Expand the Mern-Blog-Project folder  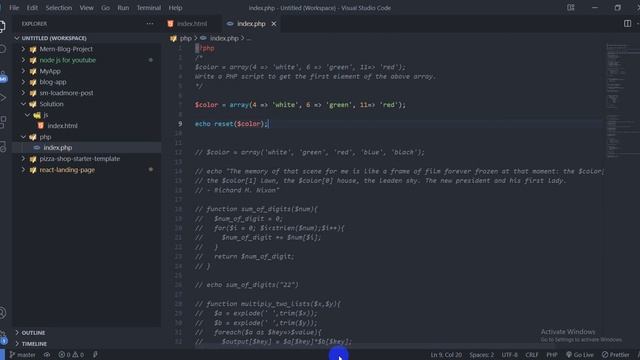pos(24,49)
